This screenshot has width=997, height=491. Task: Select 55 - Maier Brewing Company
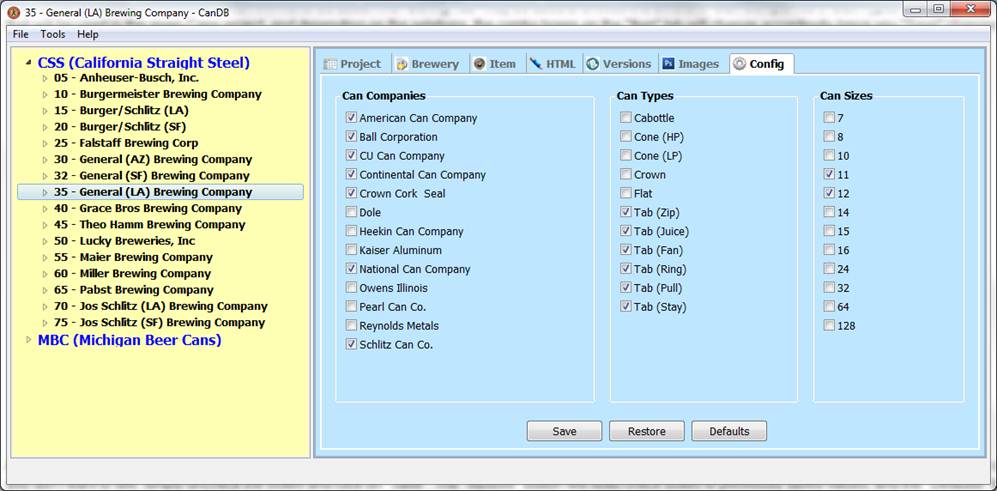pyautogui.click(x=133, y=257)
